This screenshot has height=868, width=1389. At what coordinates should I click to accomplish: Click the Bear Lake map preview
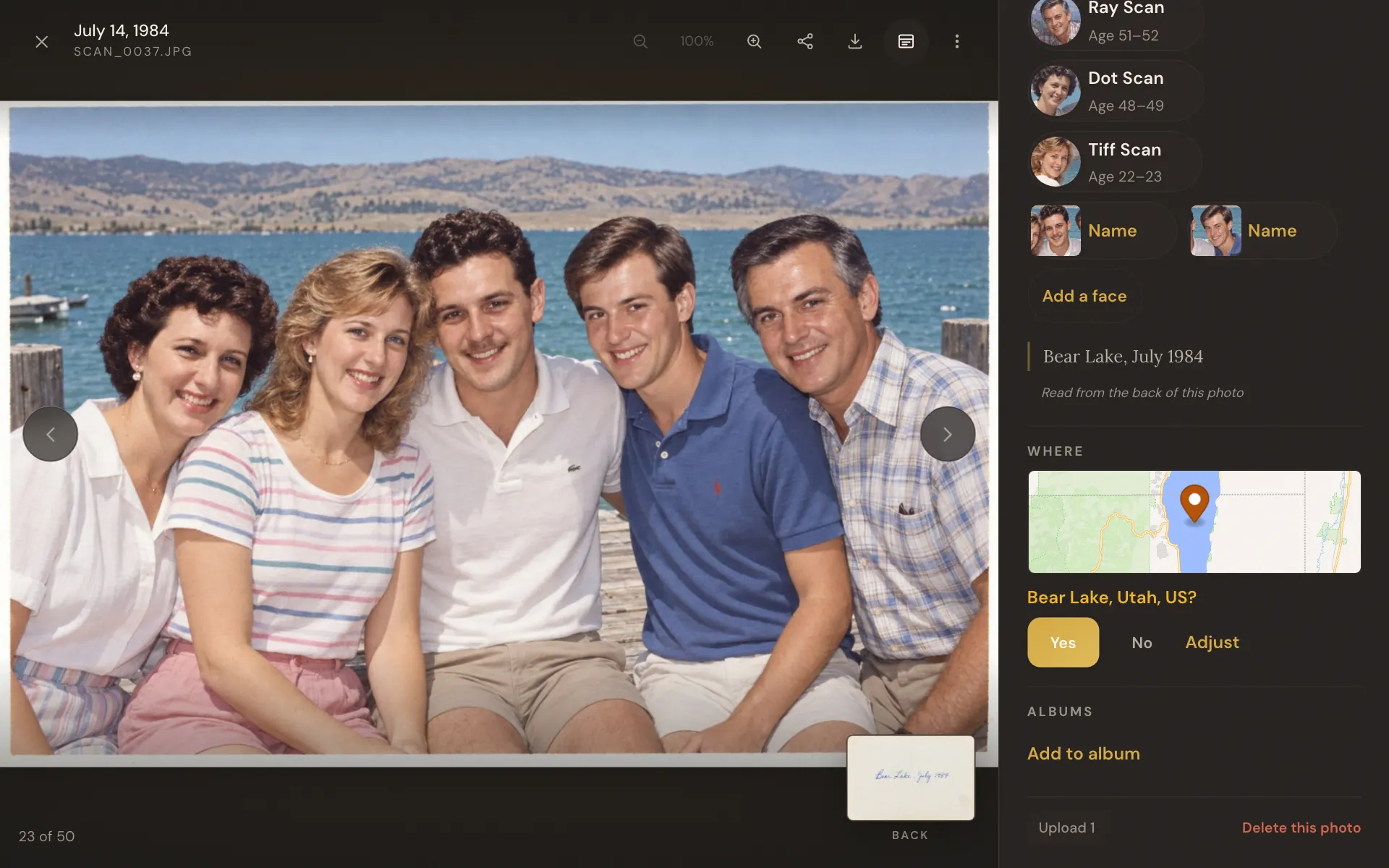[1194, 522]
